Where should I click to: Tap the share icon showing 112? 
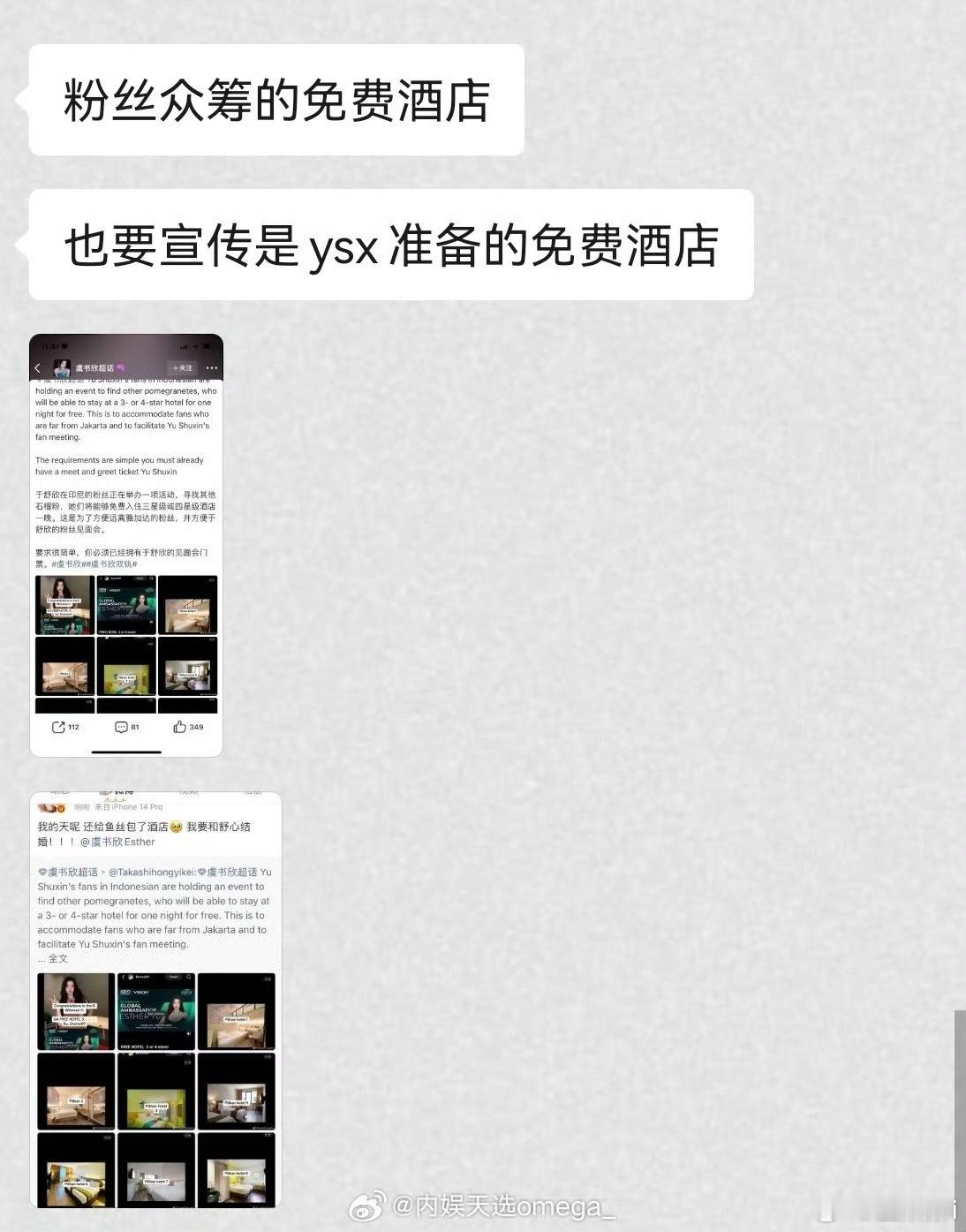(x=58, y=727)
